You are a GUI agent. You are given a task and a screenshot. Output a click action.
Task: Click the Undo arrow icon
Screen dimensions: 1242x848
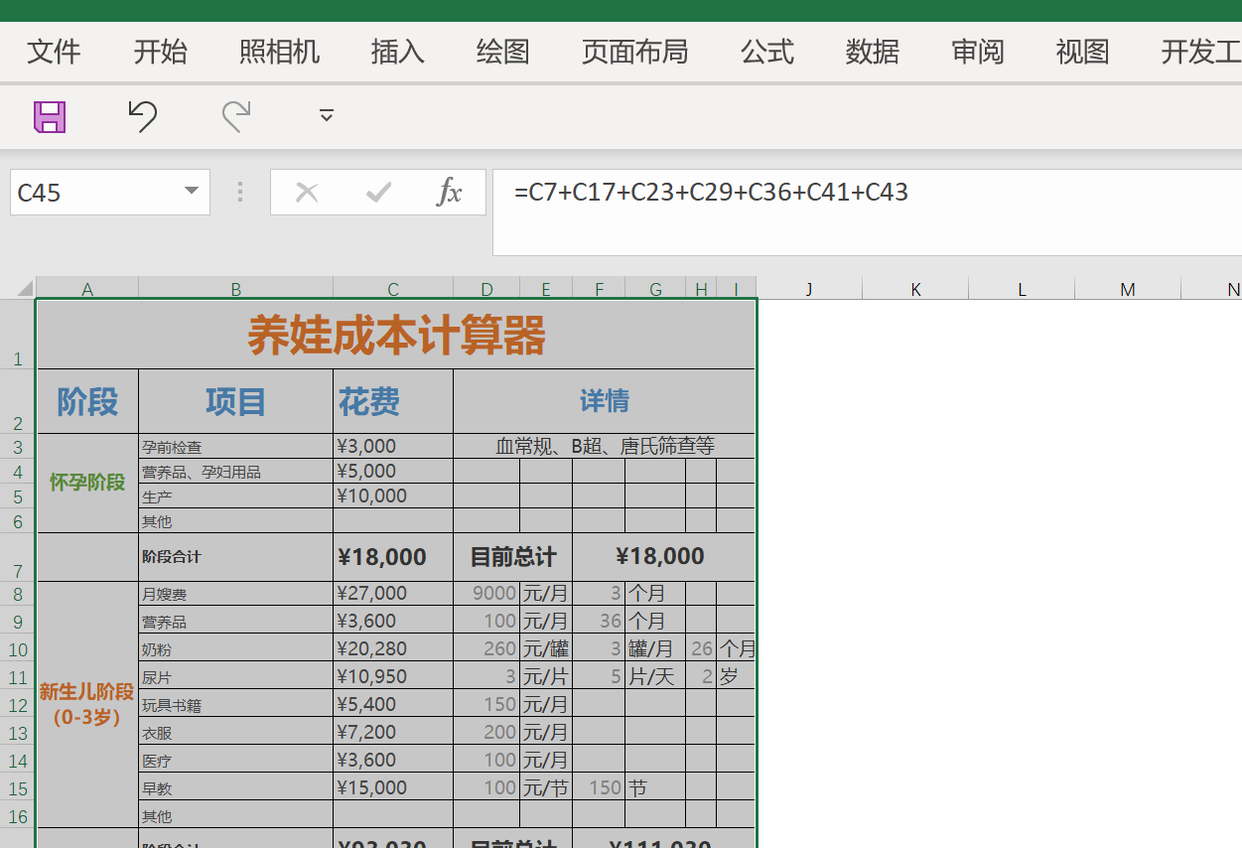pos(143,116)
